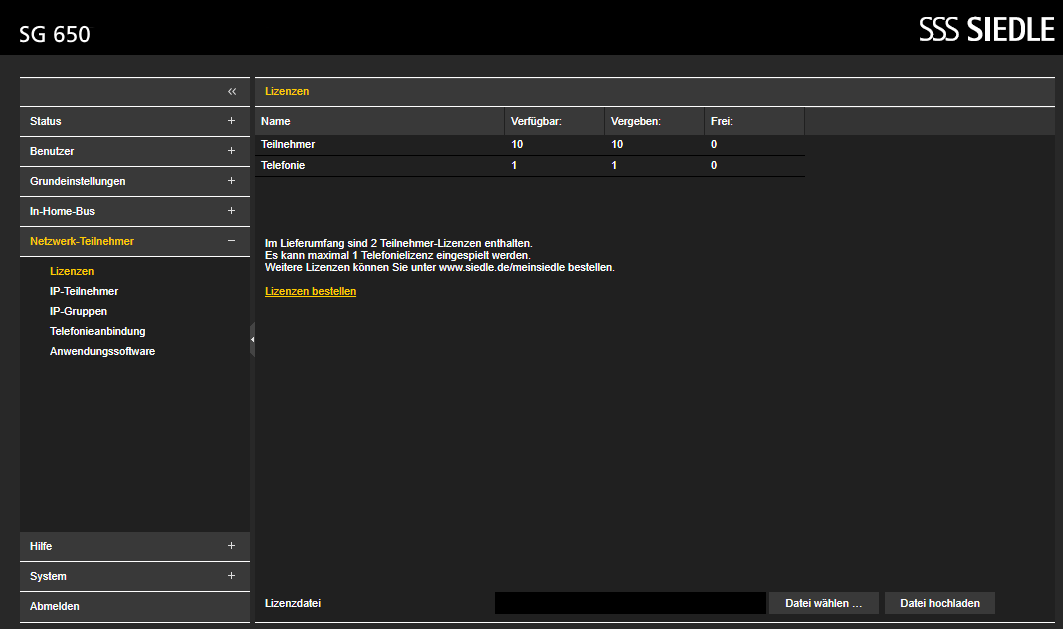The image size is (1063, 629).
Task: Click the Datei hochladen button
Action: pos(940,603)
